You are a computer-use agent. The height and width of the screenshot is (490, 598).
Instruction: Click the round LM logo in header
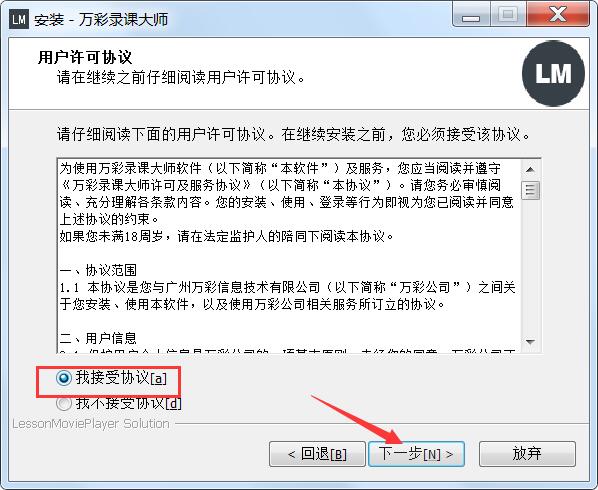[553, 74]
